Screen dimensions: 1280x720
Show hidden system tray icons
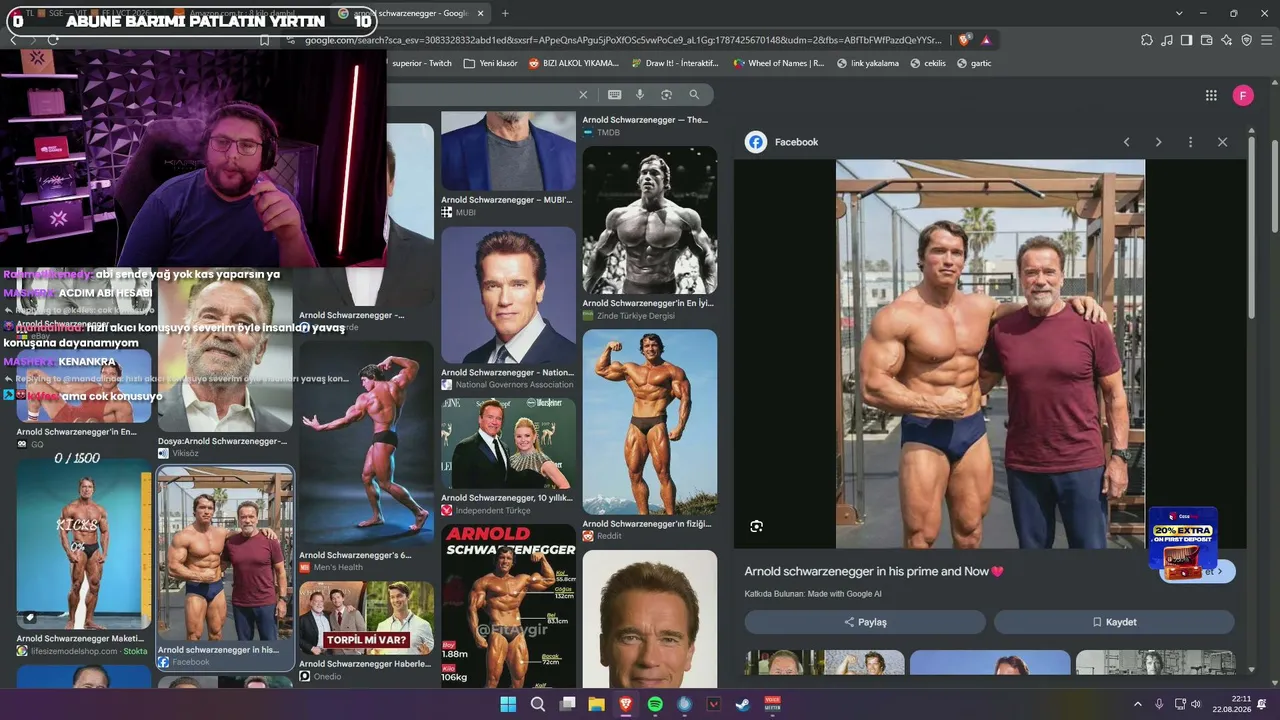(x=1137, y=704)
